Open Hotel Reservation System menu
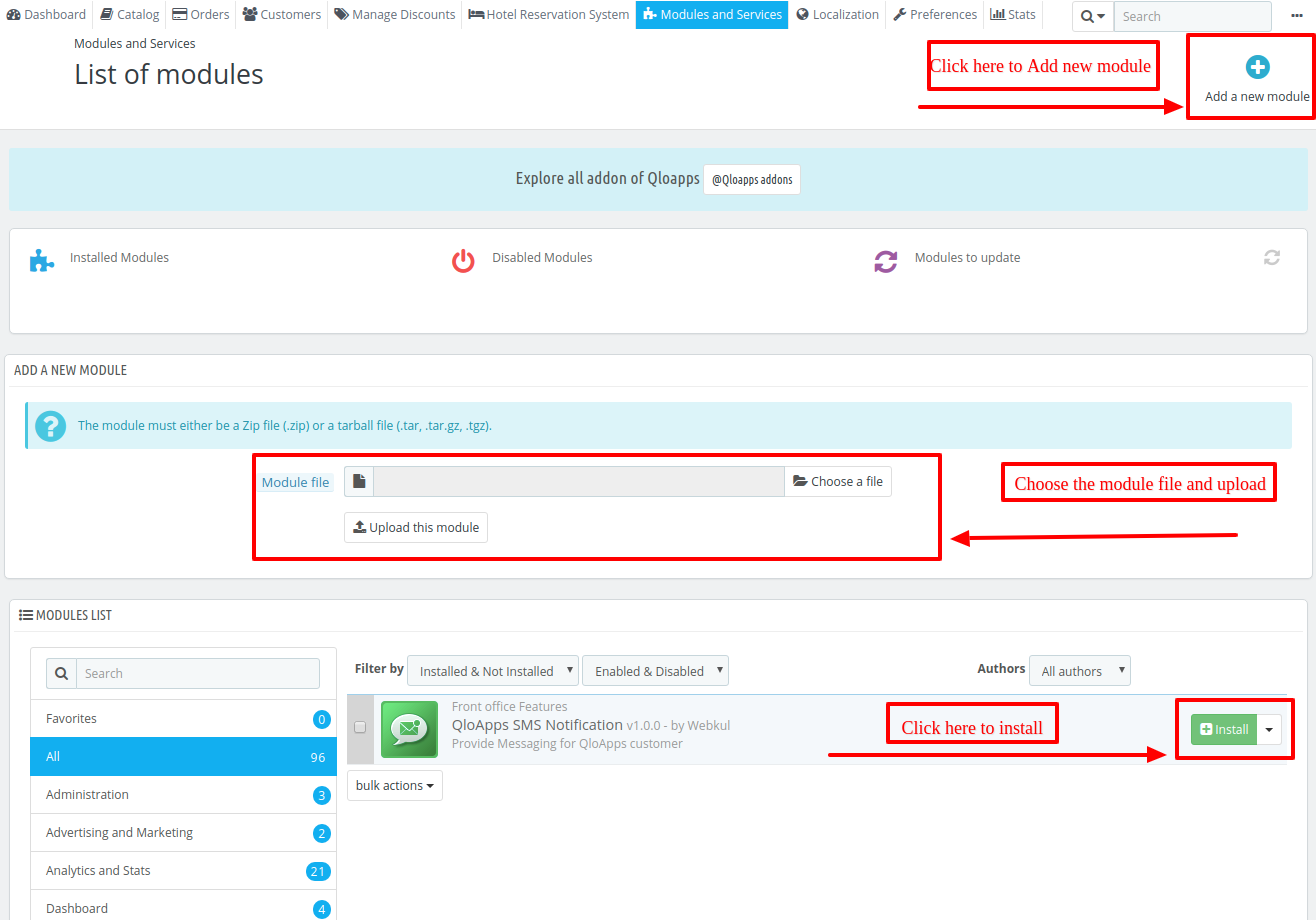Image resolution: width=1316 pixels, height=920 pixels. point(549,14)
